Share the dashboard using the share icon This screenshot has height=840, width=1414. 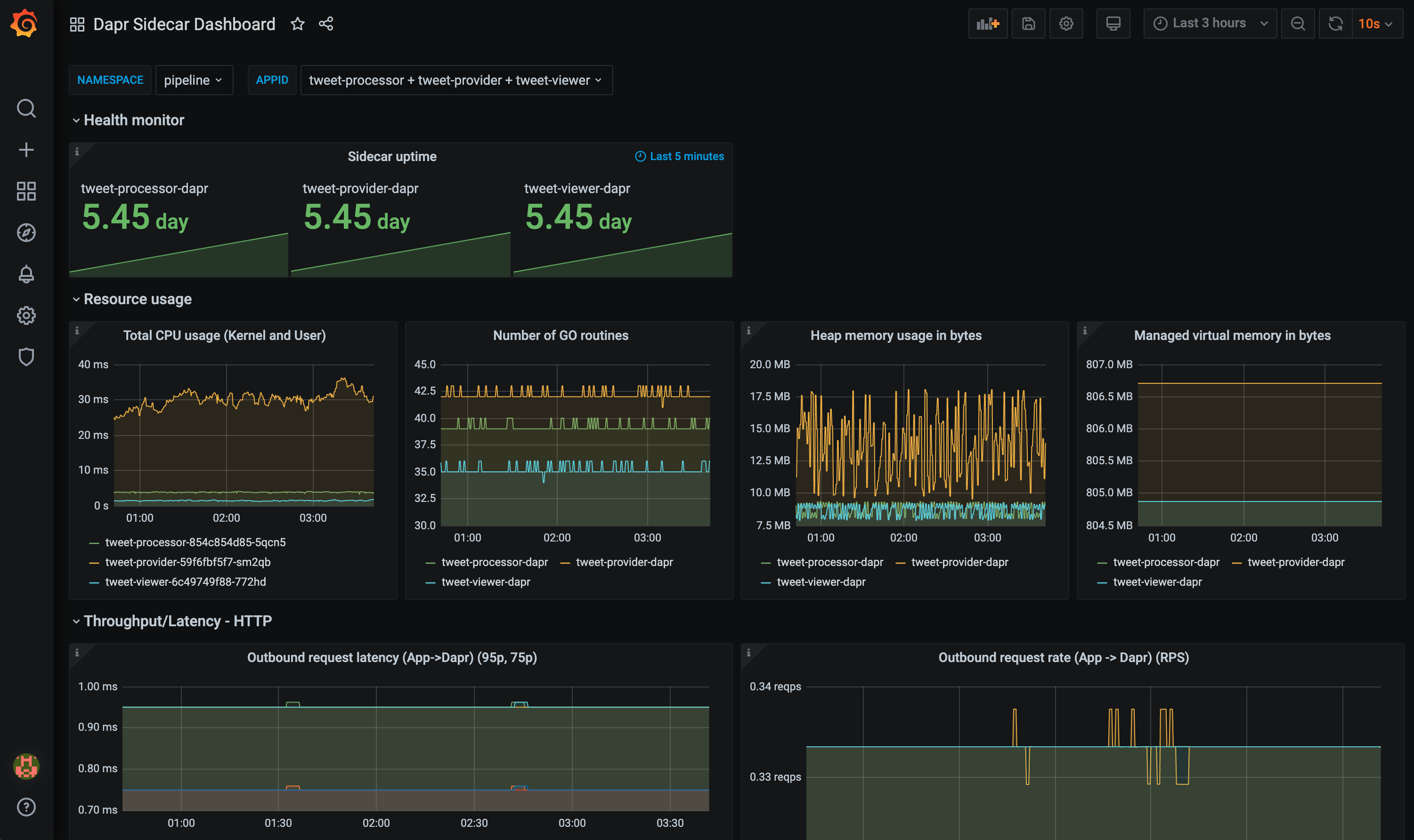[x=325, y=24]
